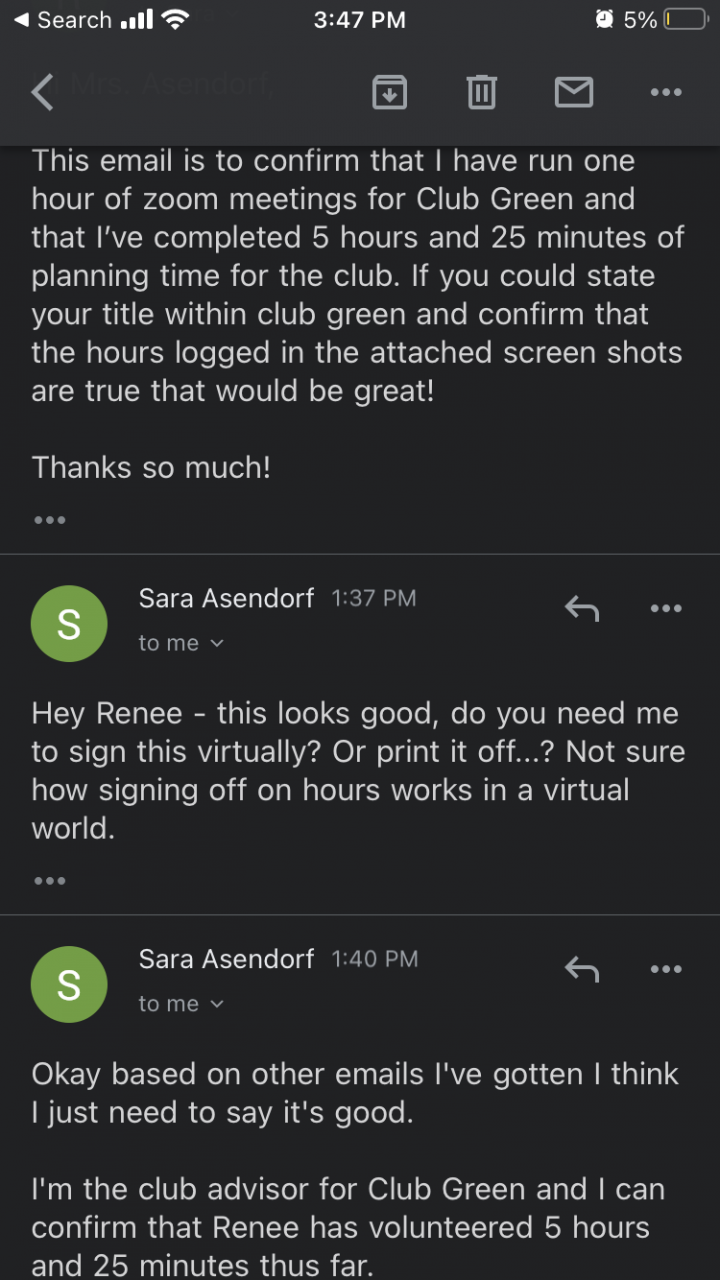Tap sender name Sara Asendorf at 1:37 PM
This screenshot has width=720, height=1280.
[226, 598]
